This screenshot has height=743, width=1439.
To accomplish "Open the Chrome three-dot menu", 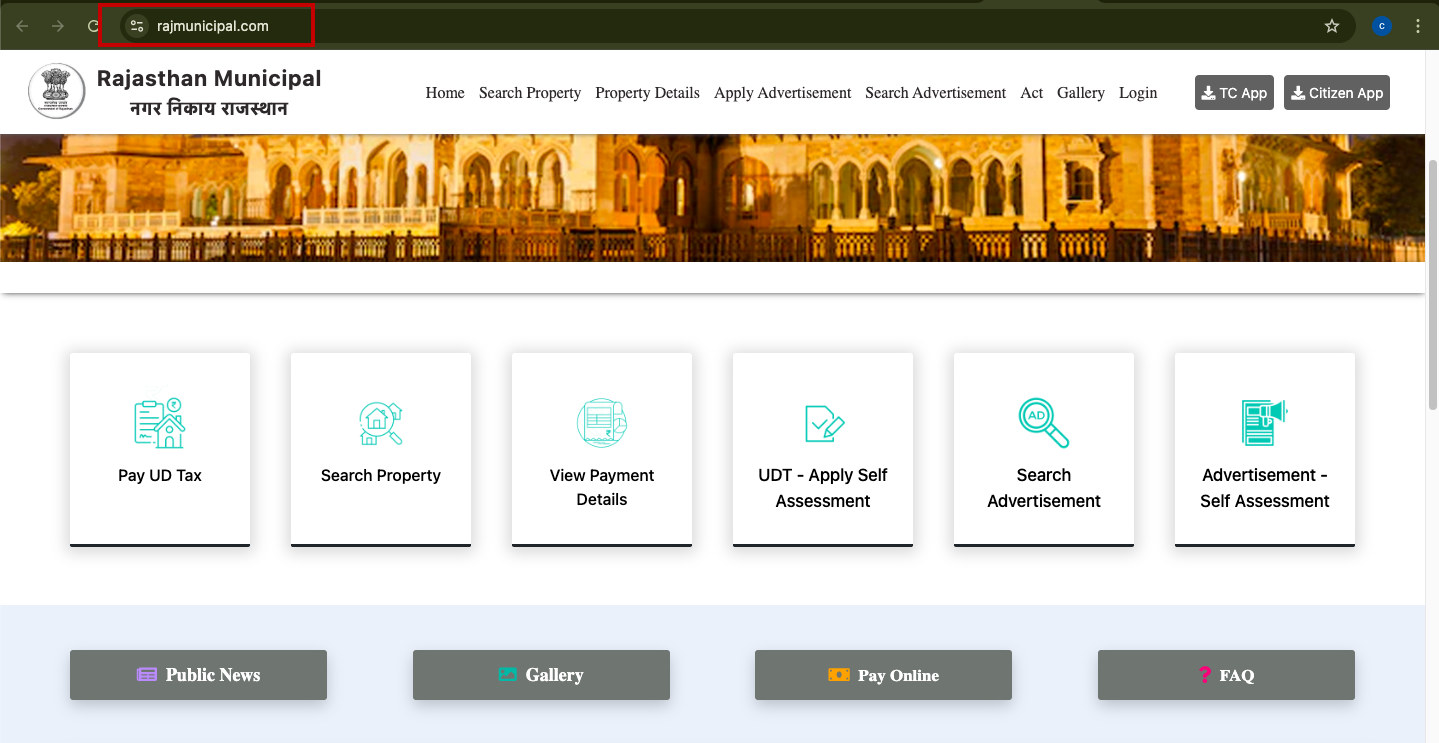I will [1419, 26].
